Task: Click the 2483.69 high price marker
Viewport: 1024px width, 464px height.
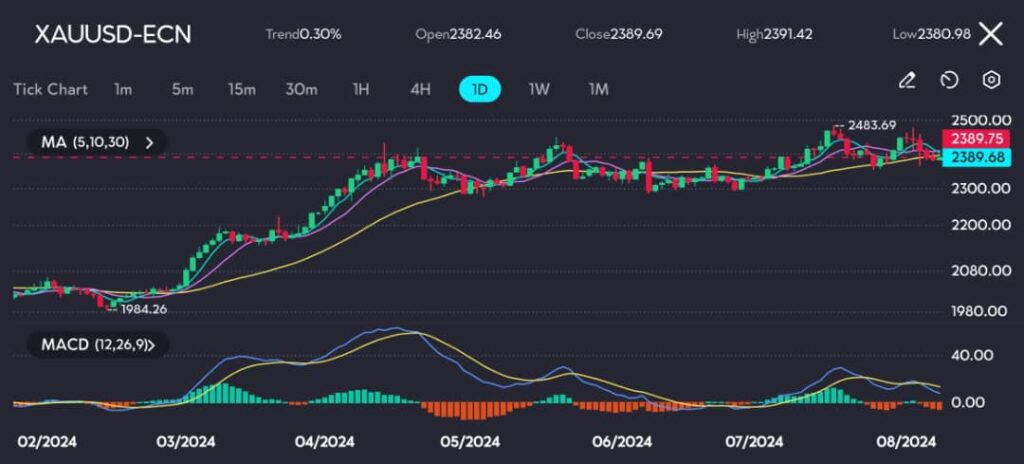Action: pyautogui.click(x=870, y=125)
